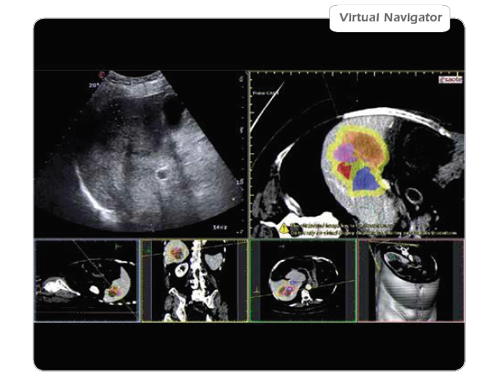Click the horizontal ruler above the CT view

pyautogui.click(x=357, y=72)
